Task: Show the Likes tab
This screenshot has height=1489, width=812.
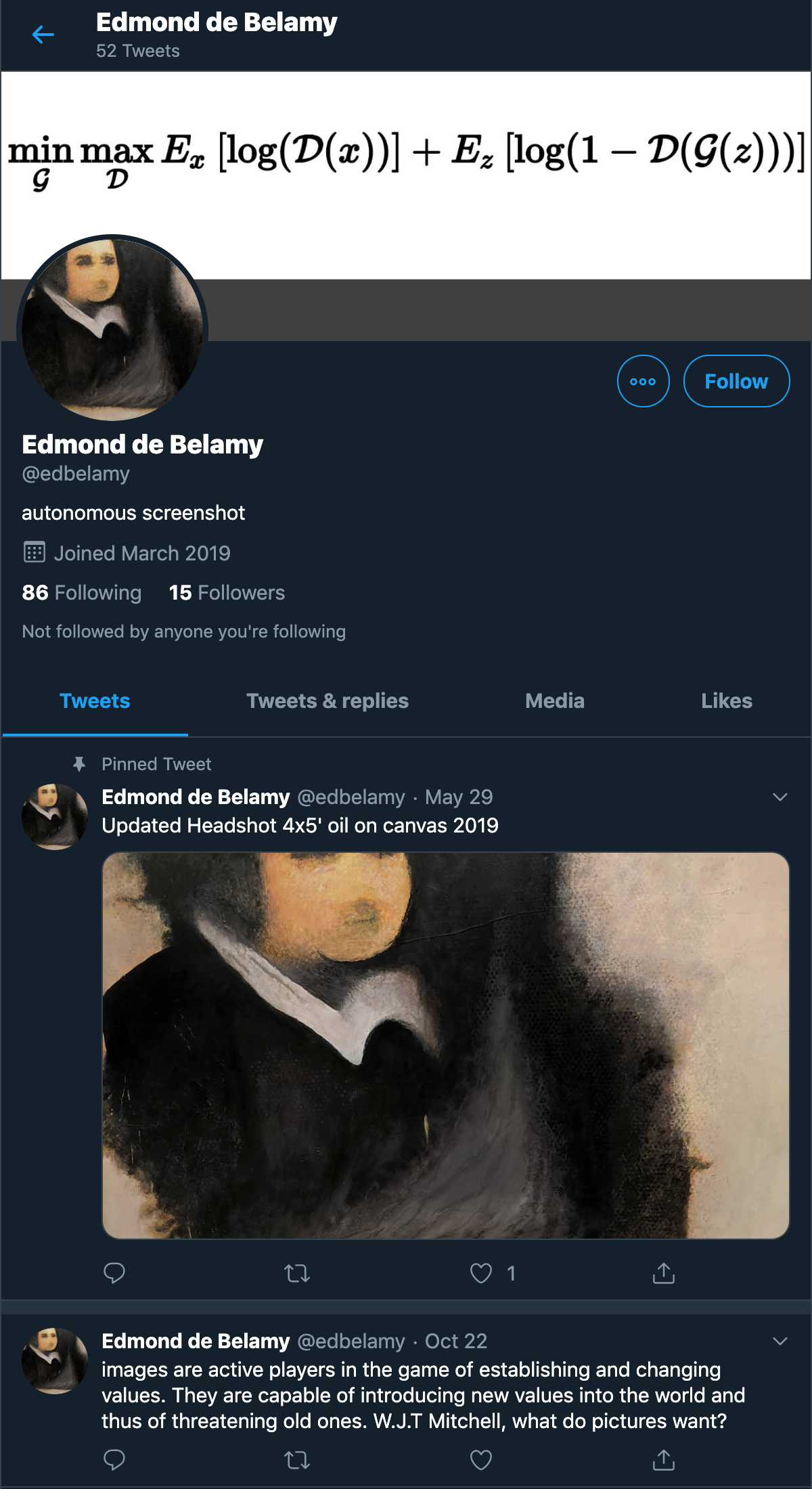Action: (727, 701)
